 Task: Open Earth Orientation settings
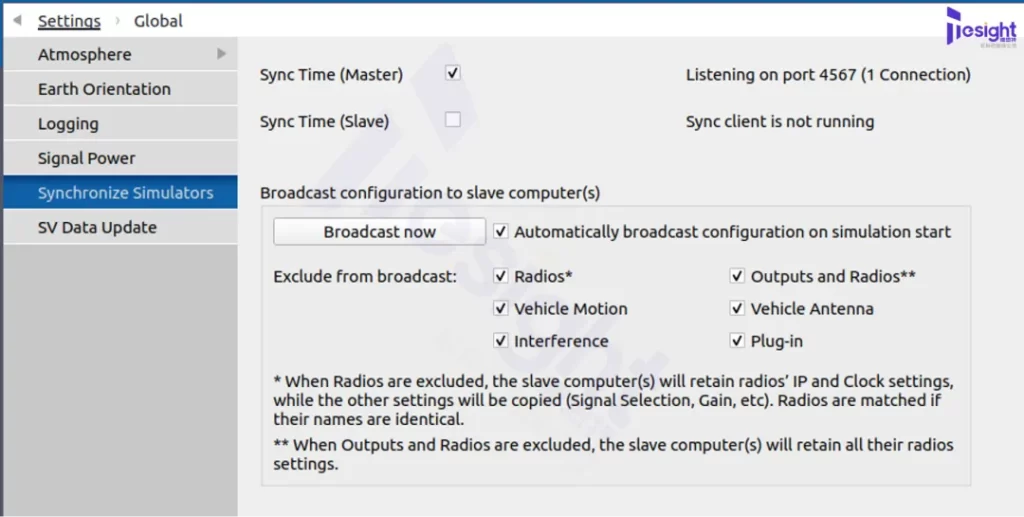click(104, 89)
